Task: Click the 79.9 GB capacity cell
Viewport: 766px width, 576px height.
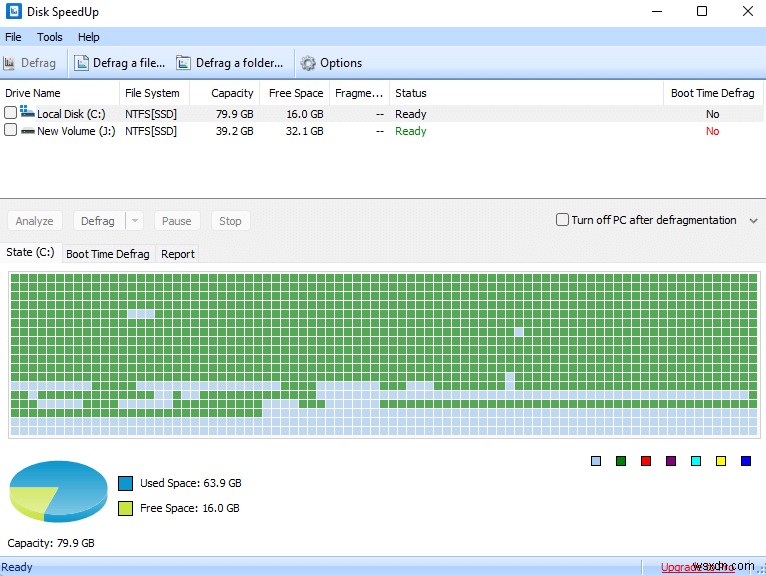Action: [234, 114]
